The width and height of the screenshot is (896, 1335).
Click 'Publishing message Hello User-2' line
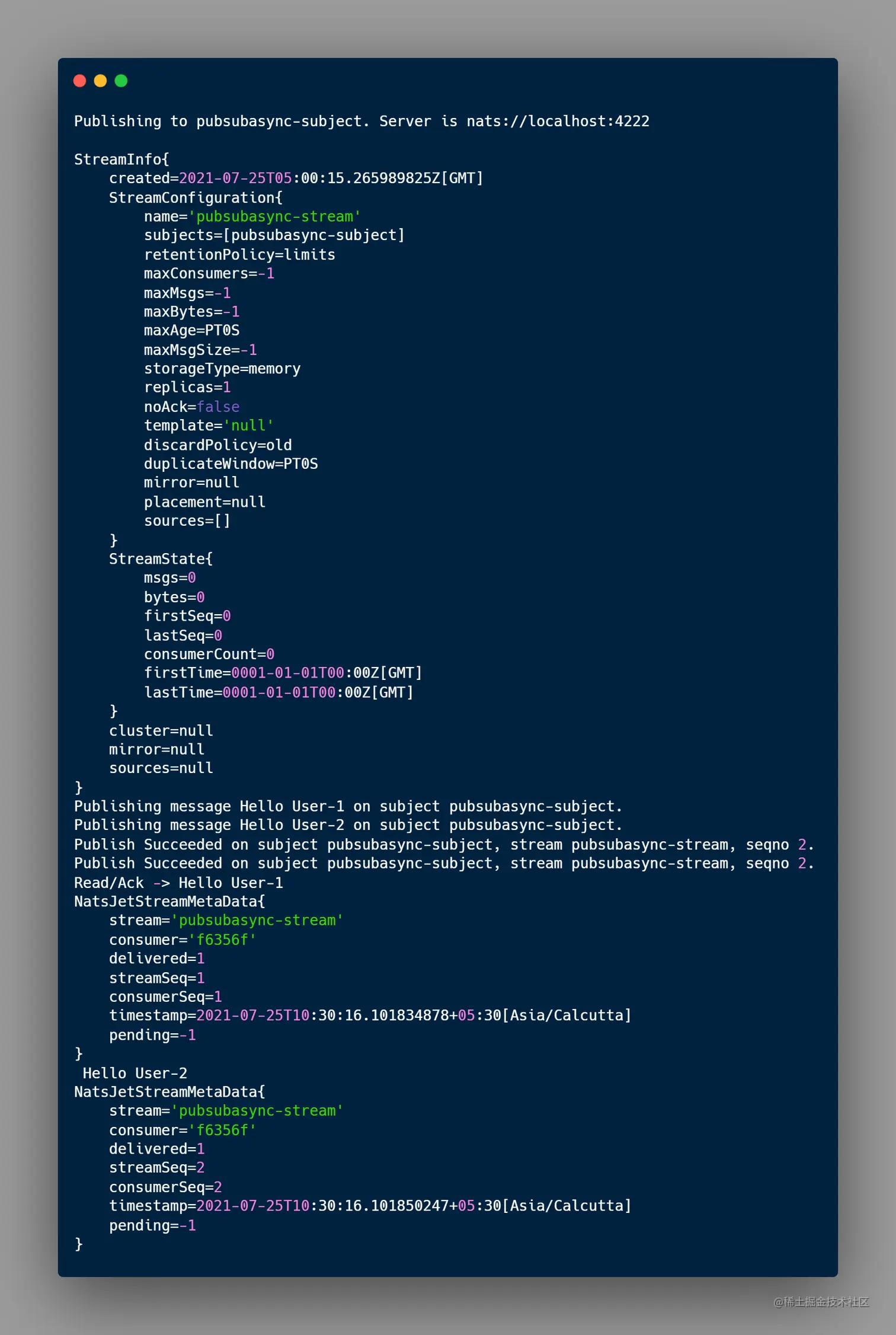[x=348, y=825]
